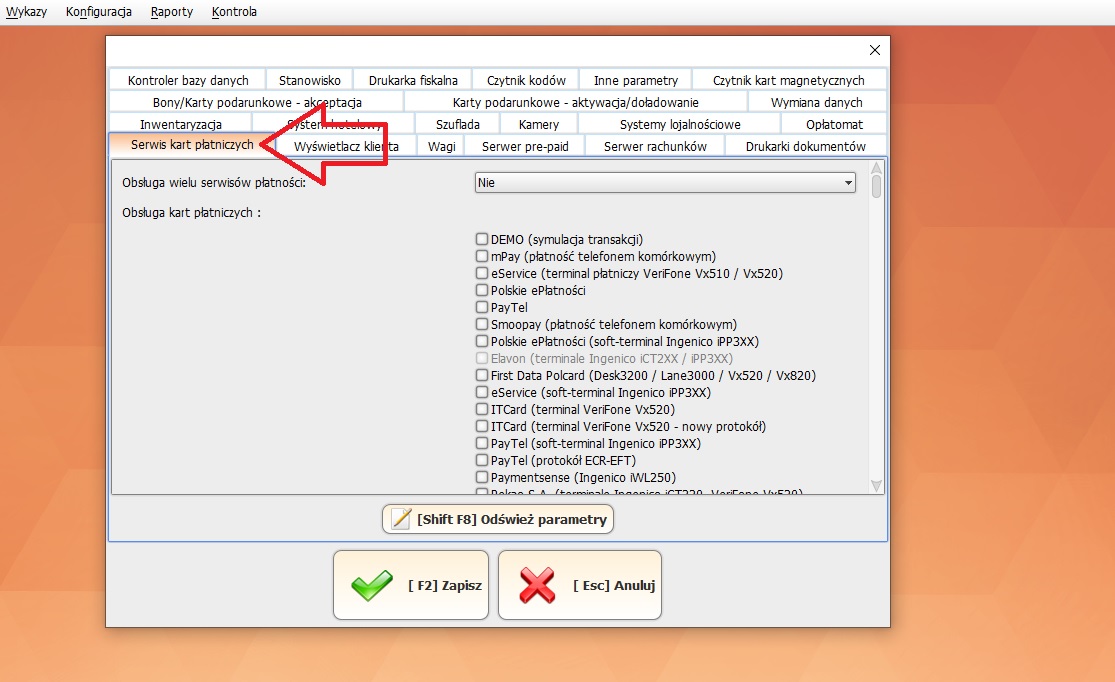
Task: Open Karty podarunkowe - aktywacja/doładowanie tab
Action: coord(575,102)
